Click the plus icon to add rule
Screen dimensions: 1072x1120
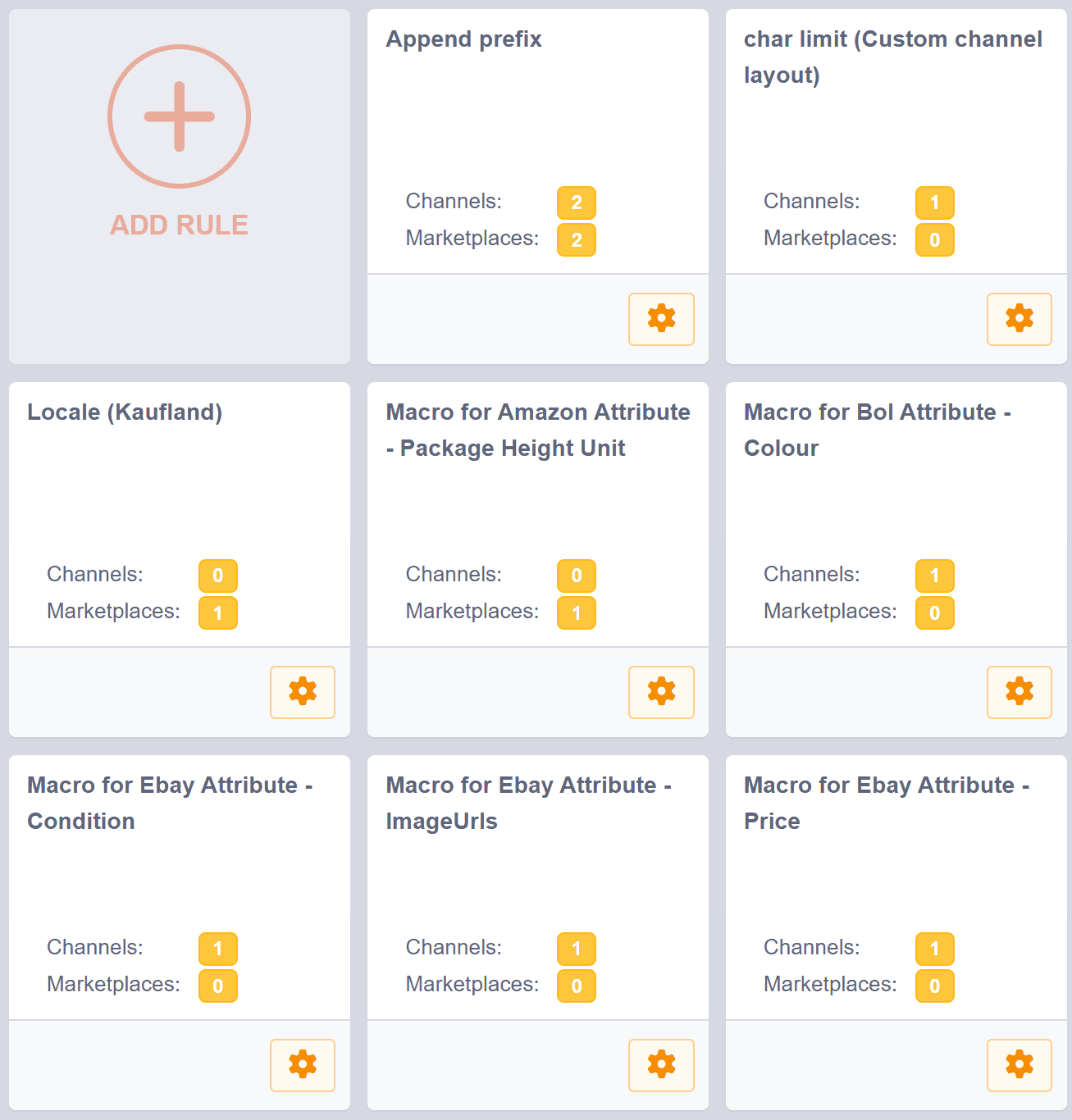click(179, 116)
